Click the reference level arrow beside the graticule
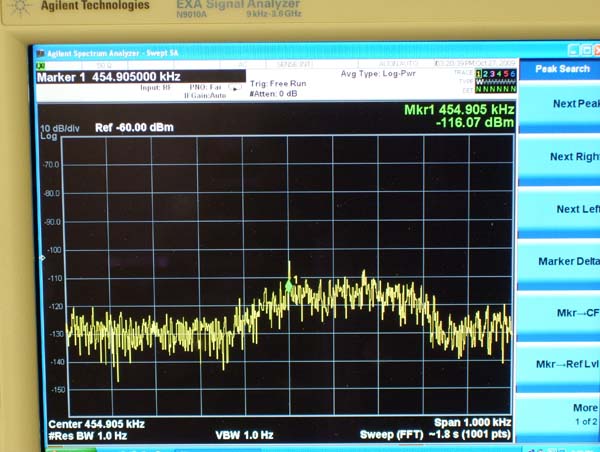The height and width of the screenshot is (452, 600). pos(43,258)
